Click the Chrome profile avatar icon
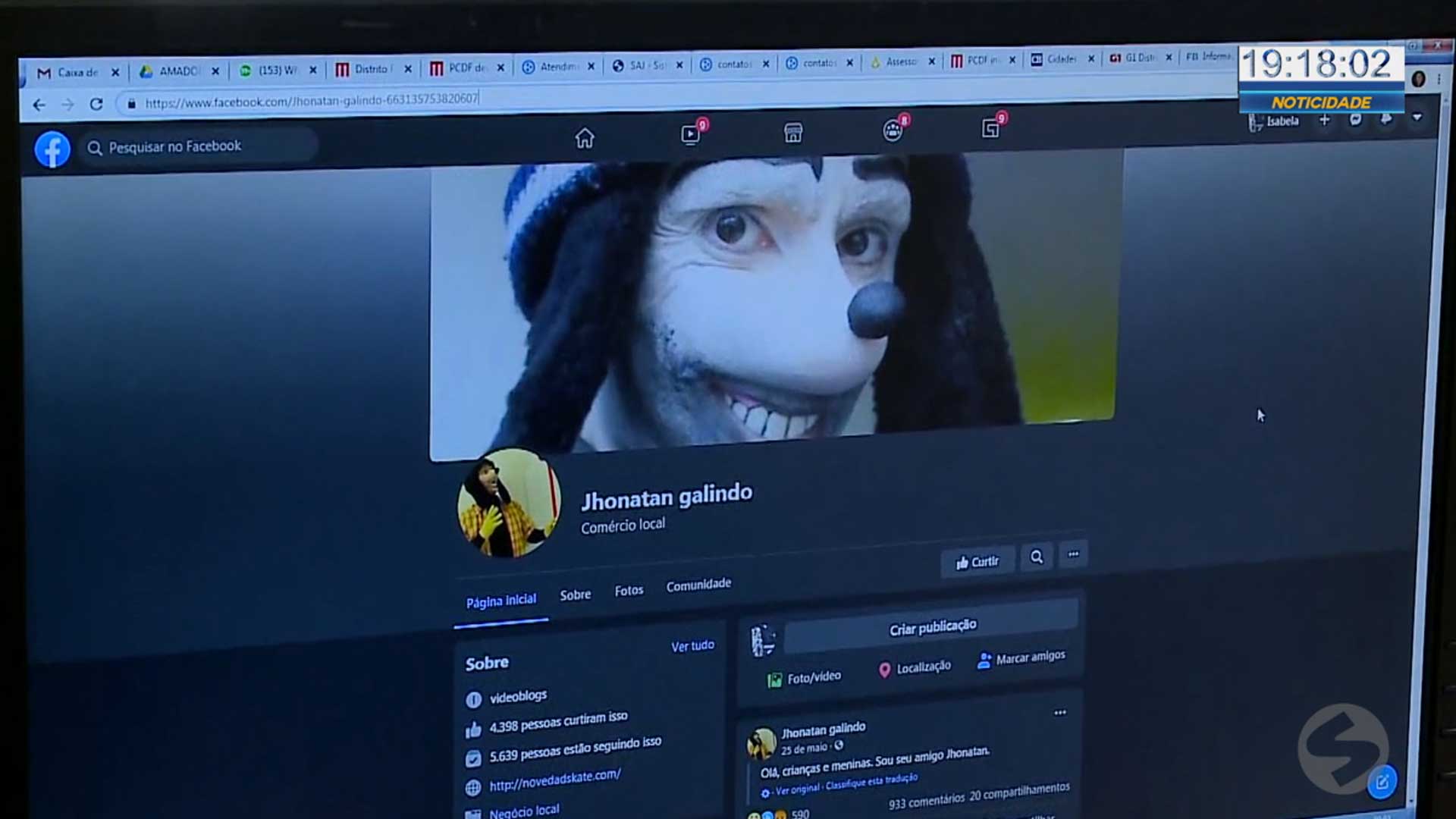Image resolution: width=1456 pixels, height=819 pixels. (x=1418, y=79)
